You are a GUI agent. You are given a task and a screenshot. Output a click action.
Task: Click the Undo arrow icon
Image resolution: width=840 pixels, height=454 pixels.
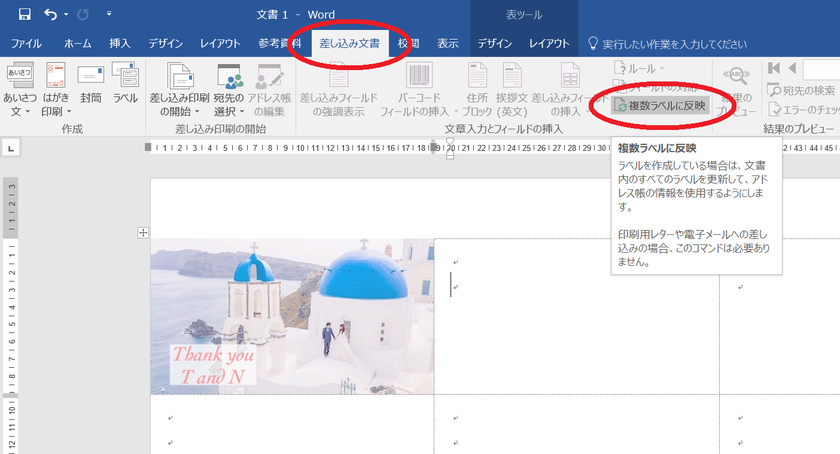(x=50, y=14)
